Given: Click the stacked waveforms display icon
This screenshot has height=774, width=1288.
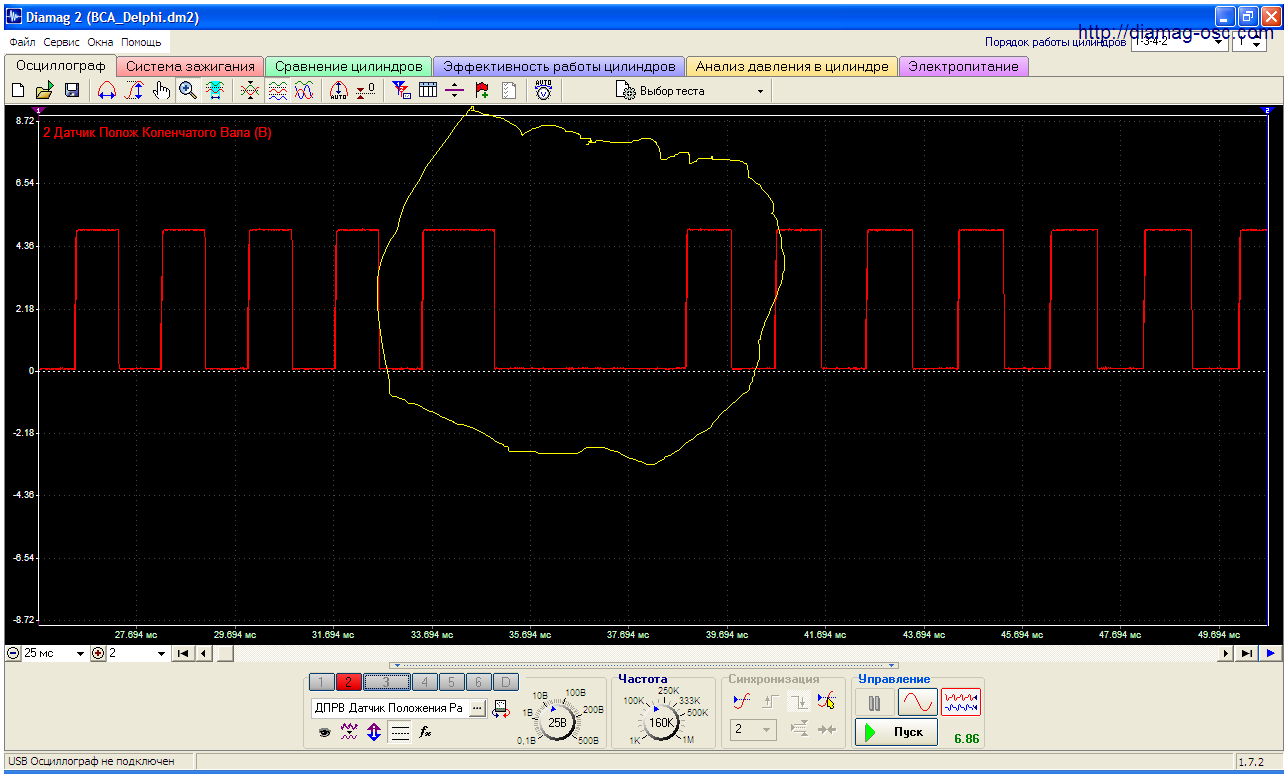Looking at the screenshot, I should pos(277,91).
